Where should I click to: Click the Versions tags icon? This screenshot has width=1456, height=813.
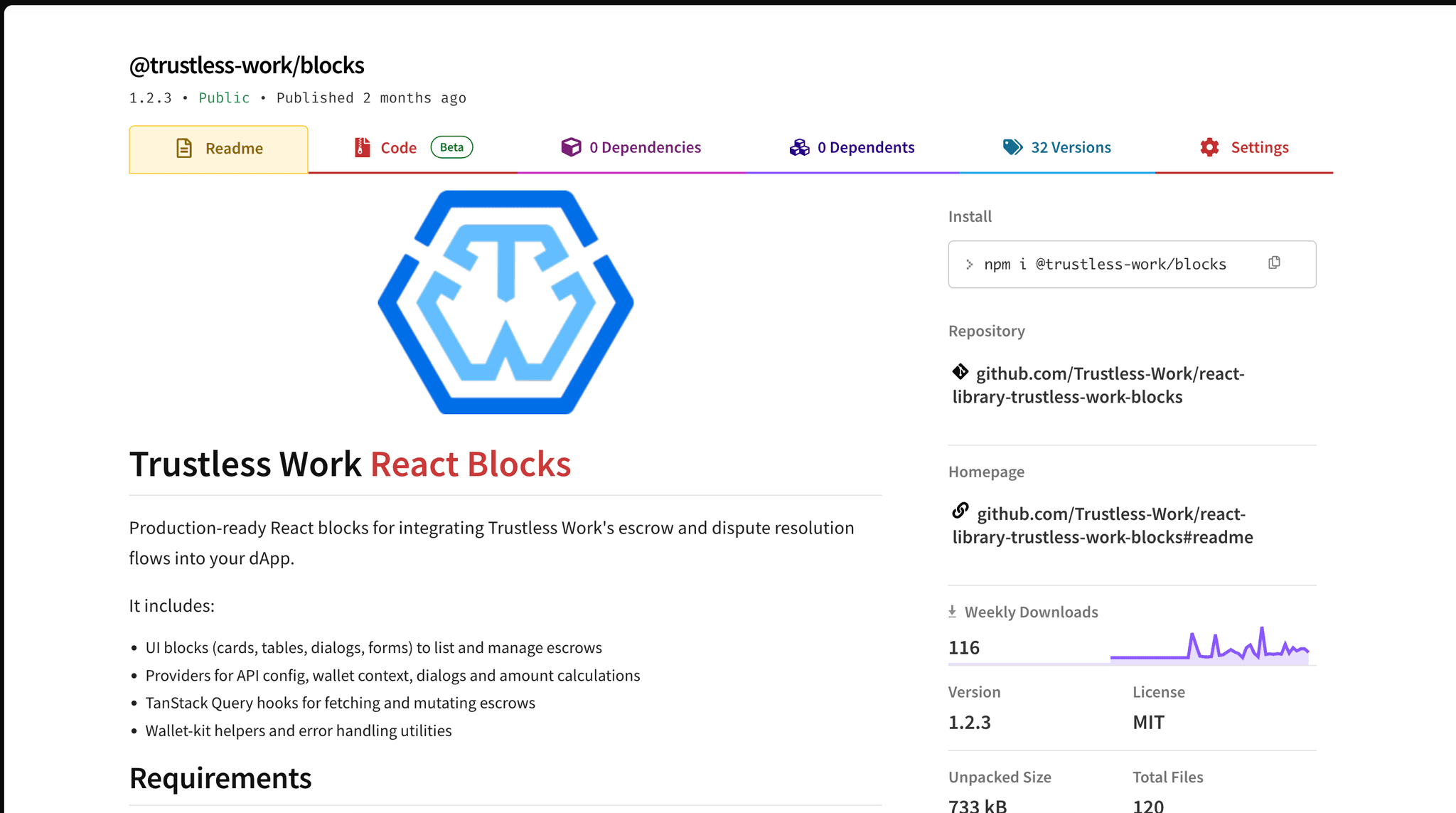pyautogui.click(x=1013, y=147)
